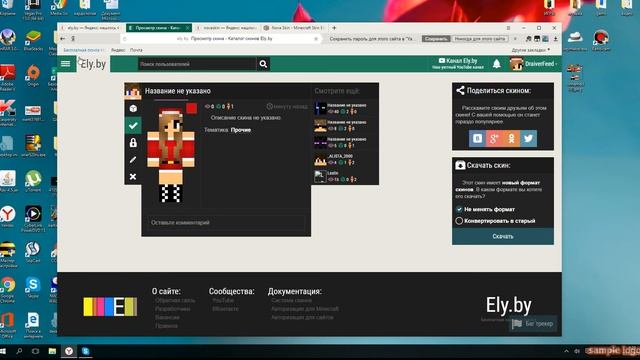Click the Сохранить password button

point(436,39)
